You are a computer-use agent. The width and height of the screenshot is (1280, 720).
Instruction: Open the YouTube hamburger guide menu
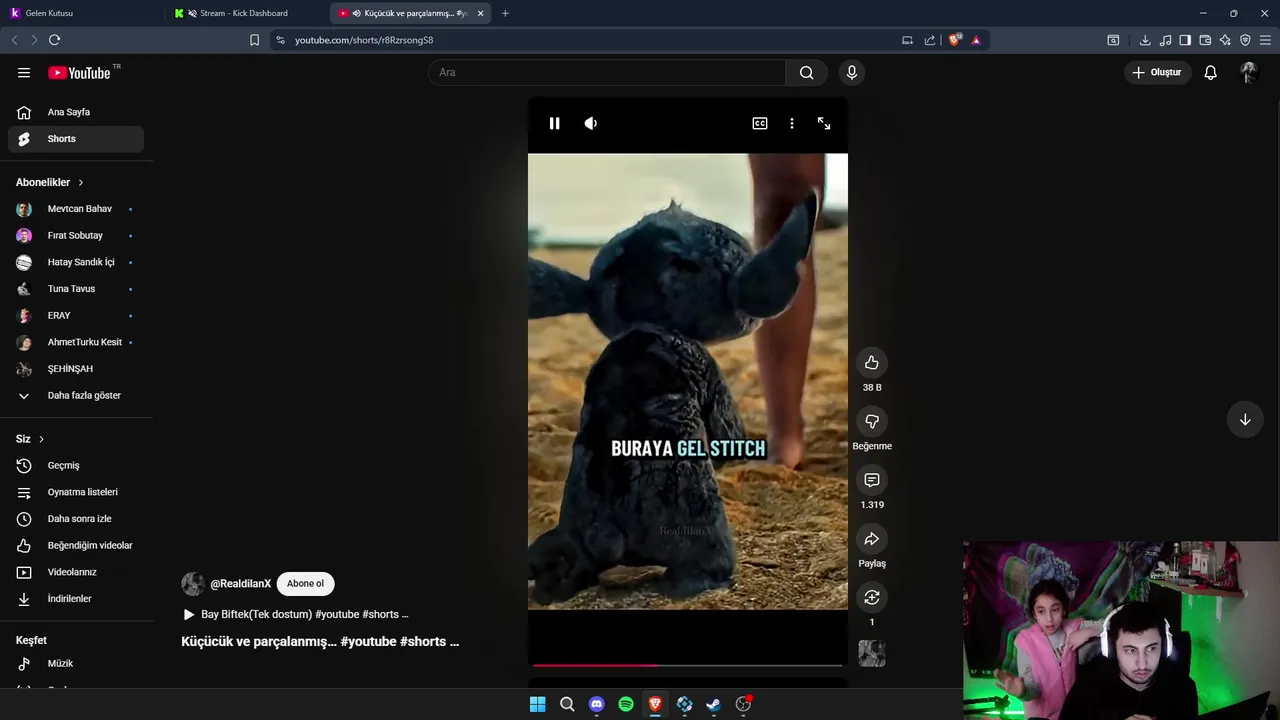pos(24,72)
